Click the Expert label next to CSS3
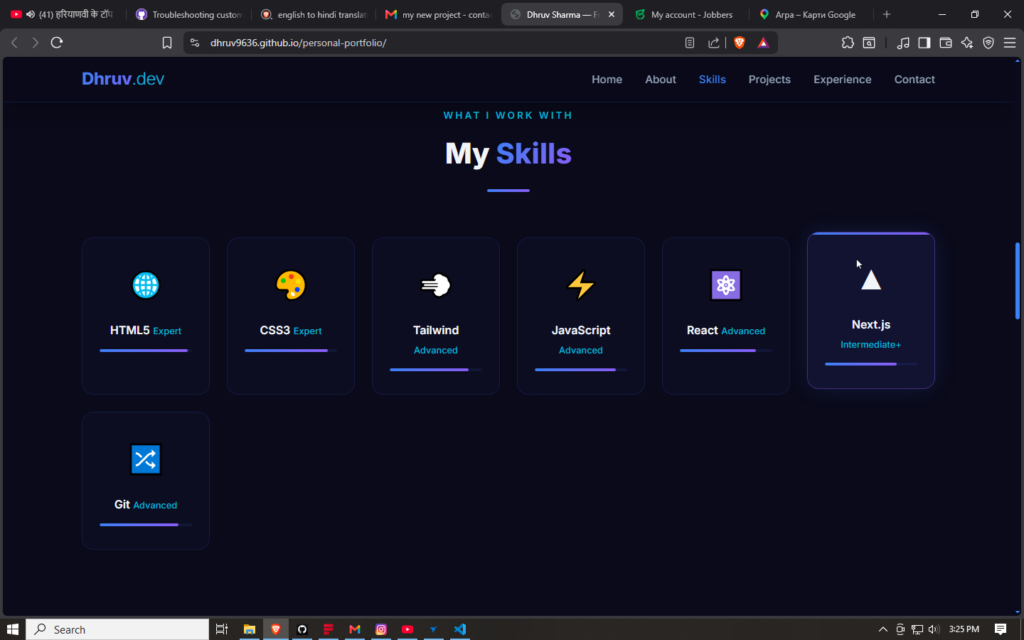1024x640 pixels. tap(308, 331)
